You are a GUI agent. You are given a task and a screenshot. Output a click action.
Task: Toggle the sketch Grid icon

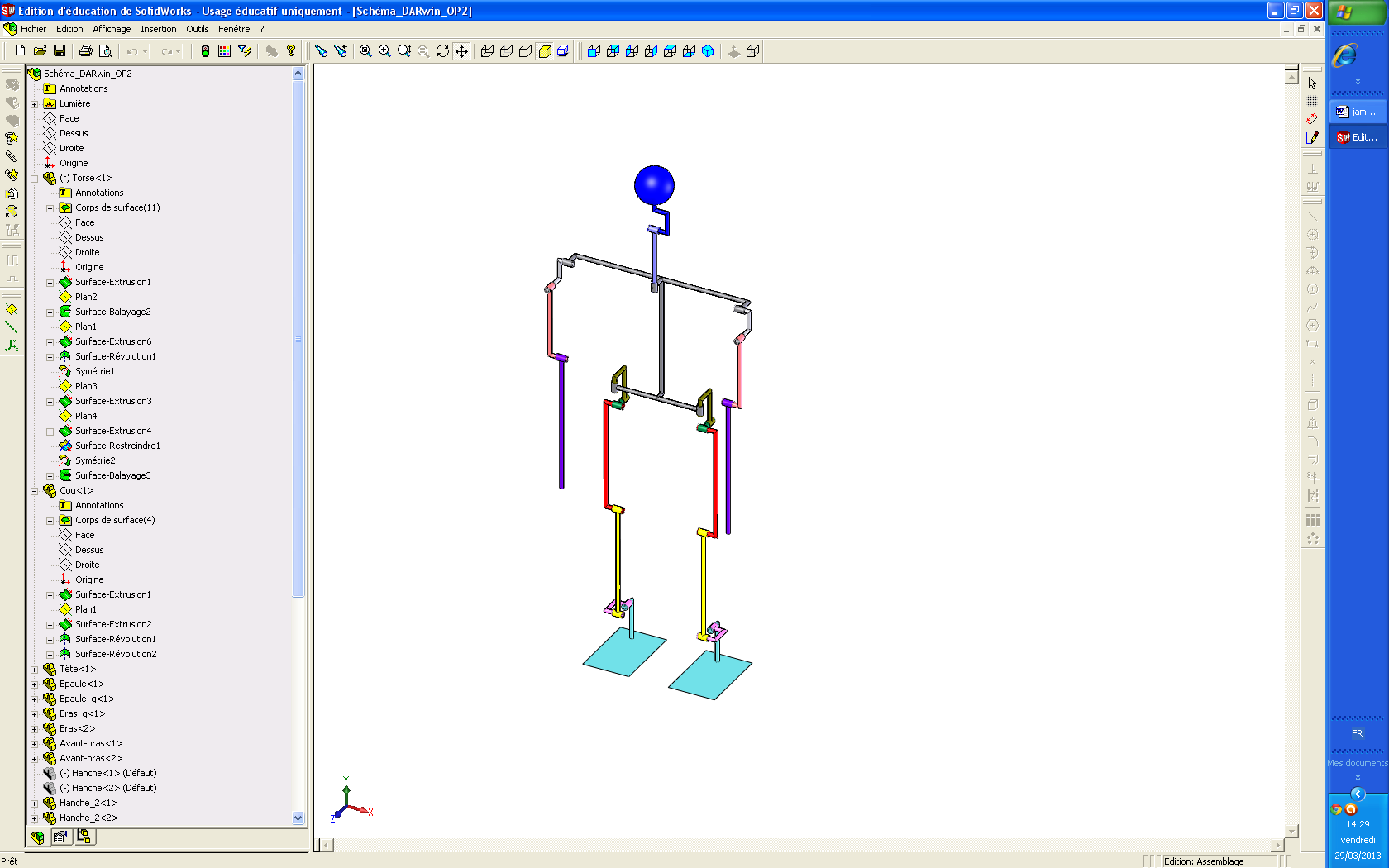pos(1312,101)
